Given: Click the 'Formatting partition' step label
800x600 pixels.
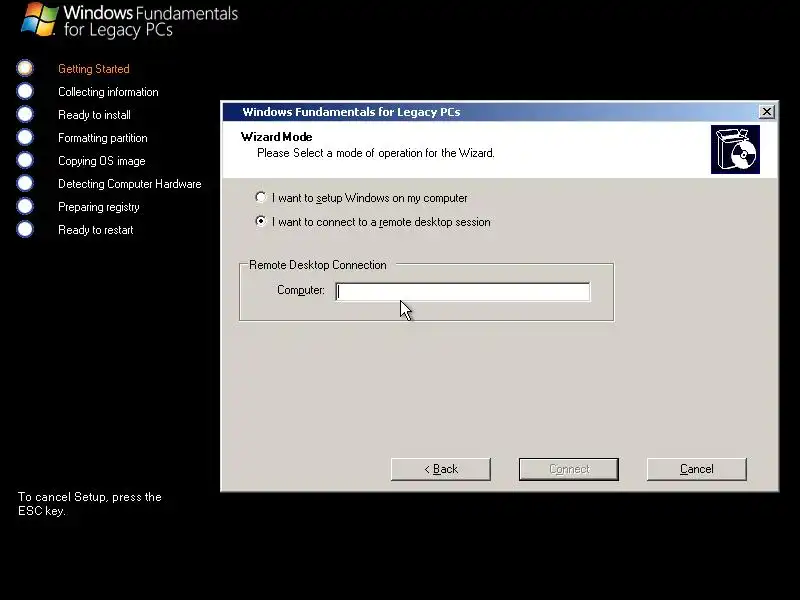Looking at the screenshot, I should [x=103, y=138].
